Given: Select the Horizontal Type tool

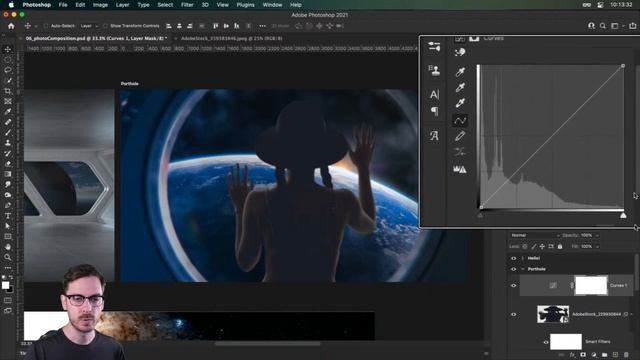Looking at the screenshot, I should (8, 216).
